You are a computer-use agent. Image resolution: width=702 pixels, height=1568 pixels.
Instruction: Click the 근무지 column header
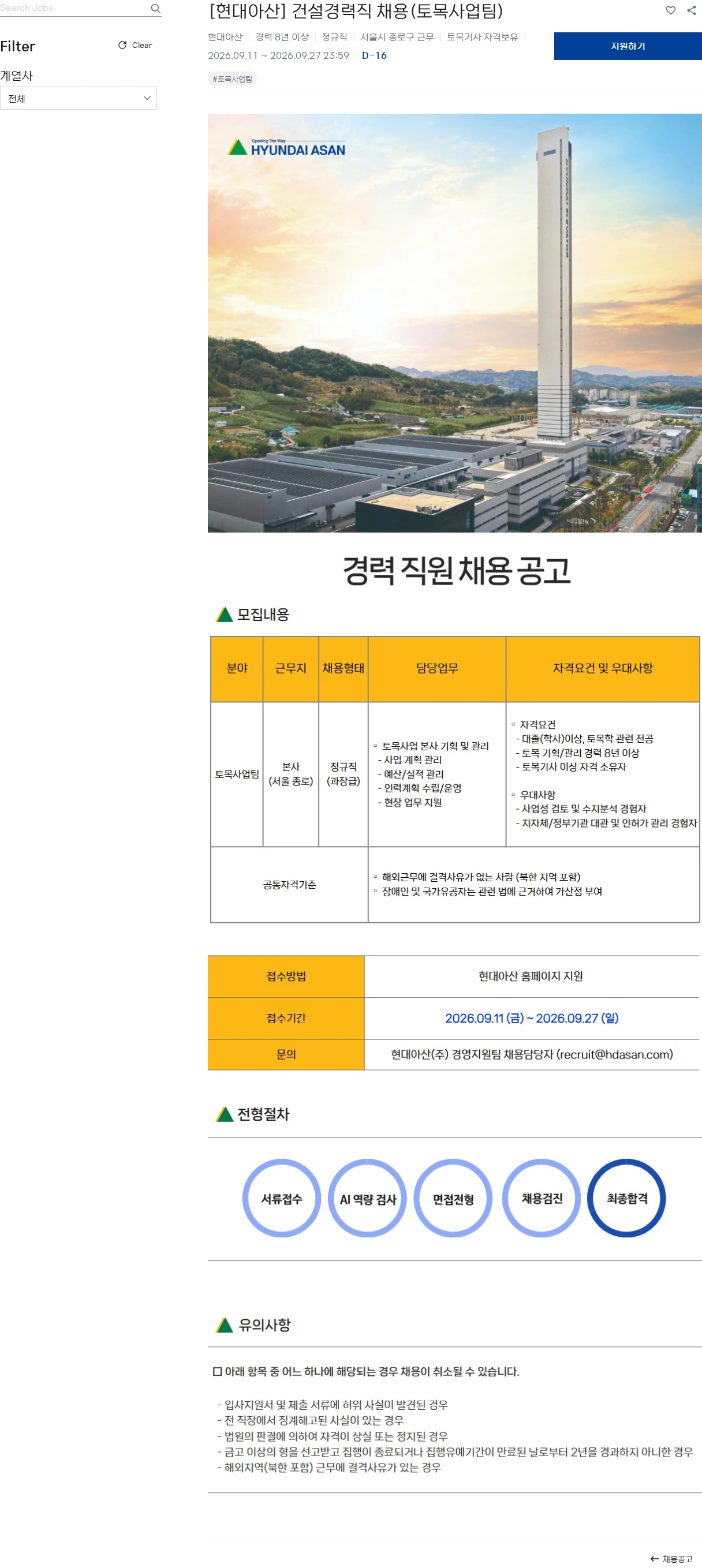(291, 668)
